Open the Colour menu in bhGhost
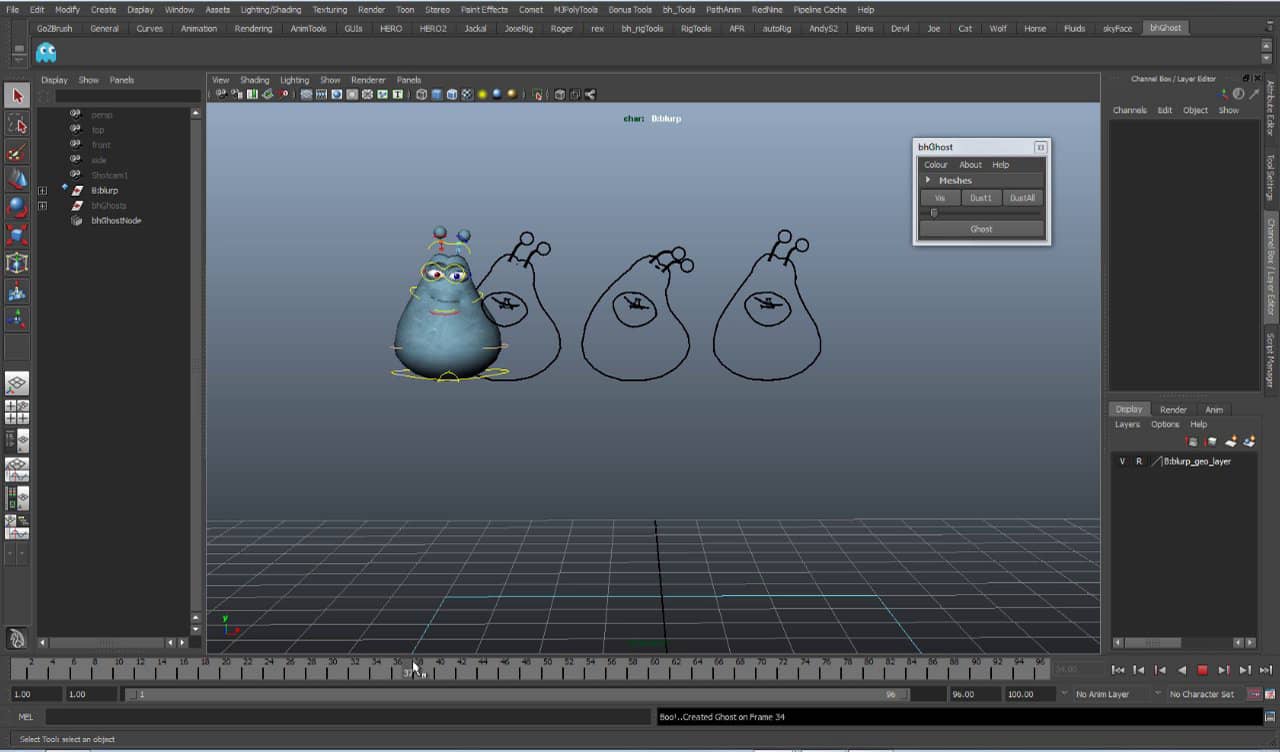Viewport: 1280px width, 752px height. click(x=936, y=165)
